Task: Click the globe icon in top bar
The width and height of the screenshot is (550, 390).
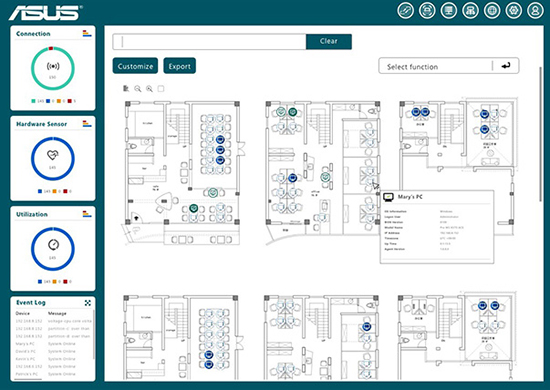Action: (492, 11)
